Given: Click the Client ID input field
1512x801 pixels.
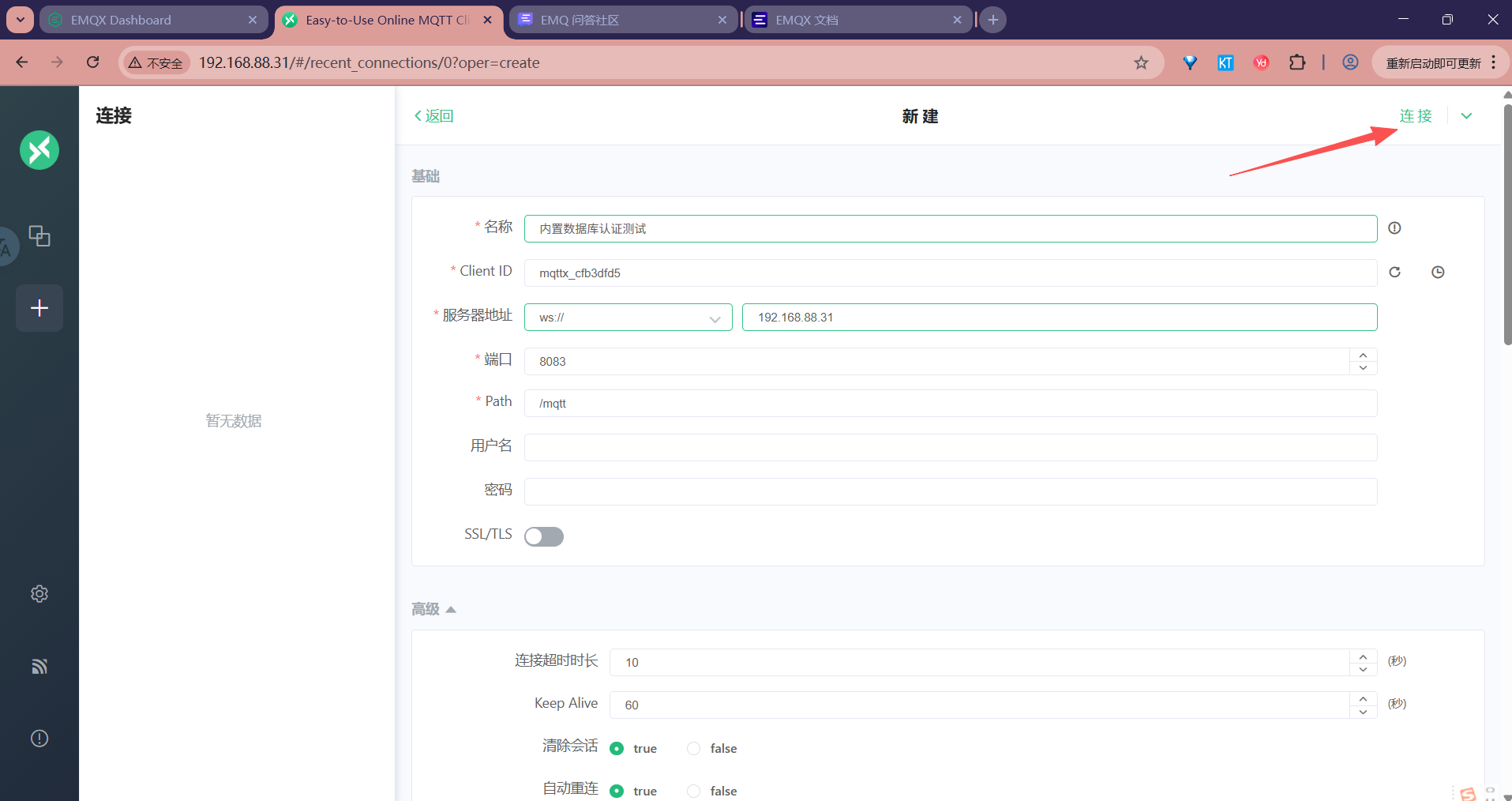Looking at the screenshot, I should pos(951,273).
